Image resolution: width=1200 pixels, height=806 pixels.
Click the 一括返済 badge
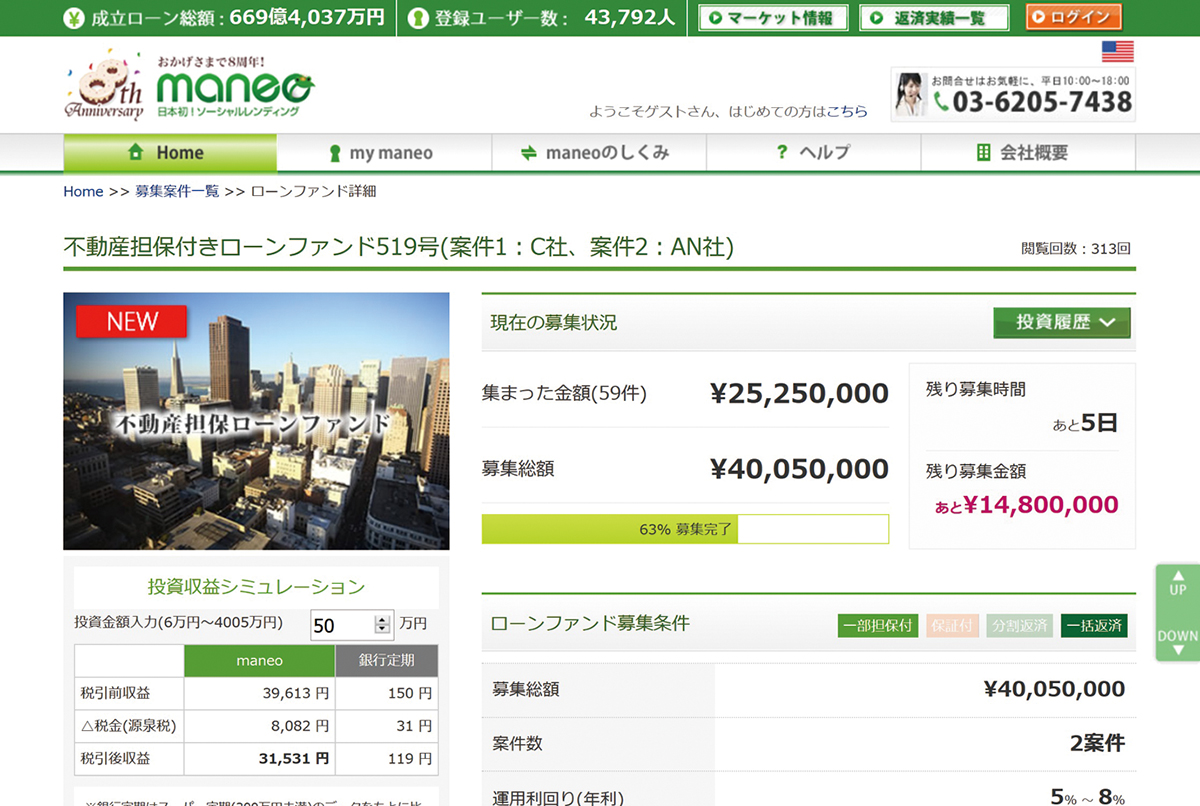tap(1093, 626)
